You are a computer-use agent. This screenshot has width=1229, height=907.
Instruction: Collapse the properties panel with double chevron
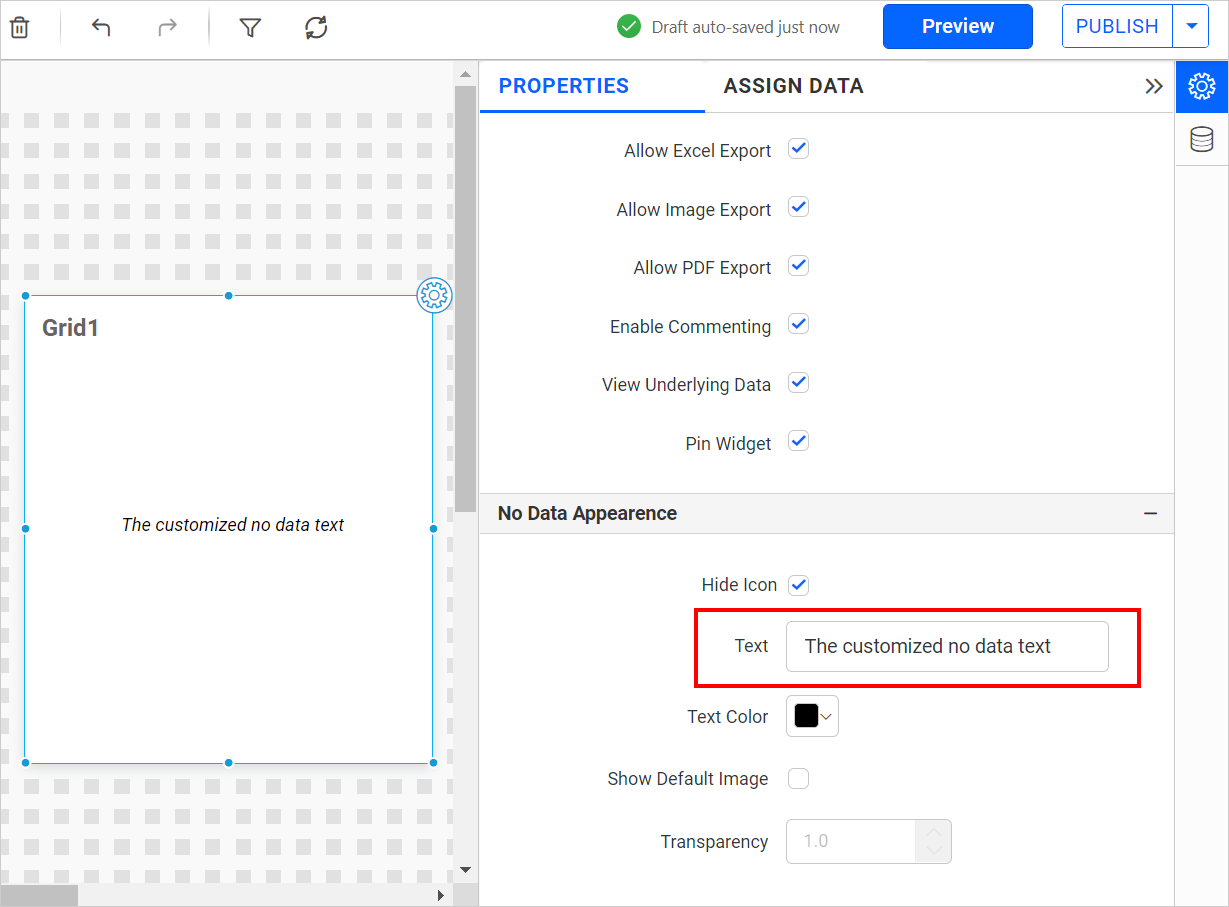click(x=1153, y=86)
